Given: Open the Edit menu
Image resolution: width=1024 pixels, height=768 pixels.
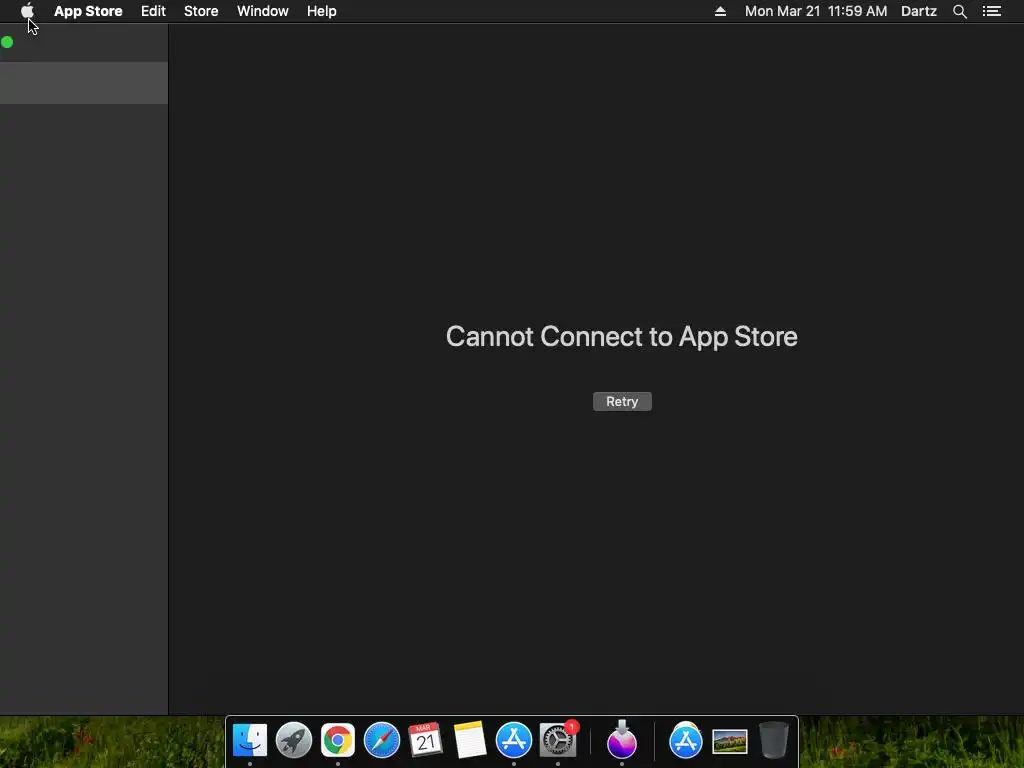Looking at the screenshot, I should pos(153,11).
